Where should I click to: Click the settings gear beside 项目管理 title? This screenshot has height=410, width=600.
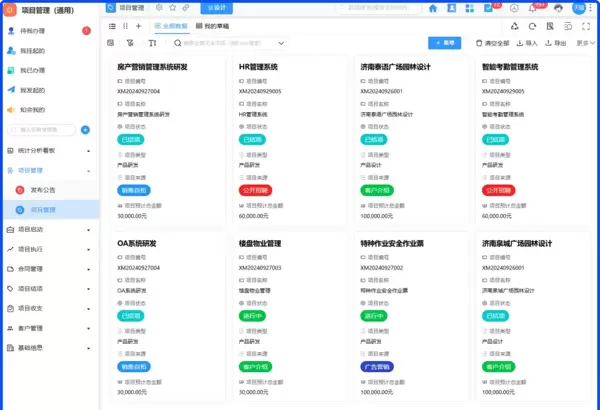tap(159, 7)
